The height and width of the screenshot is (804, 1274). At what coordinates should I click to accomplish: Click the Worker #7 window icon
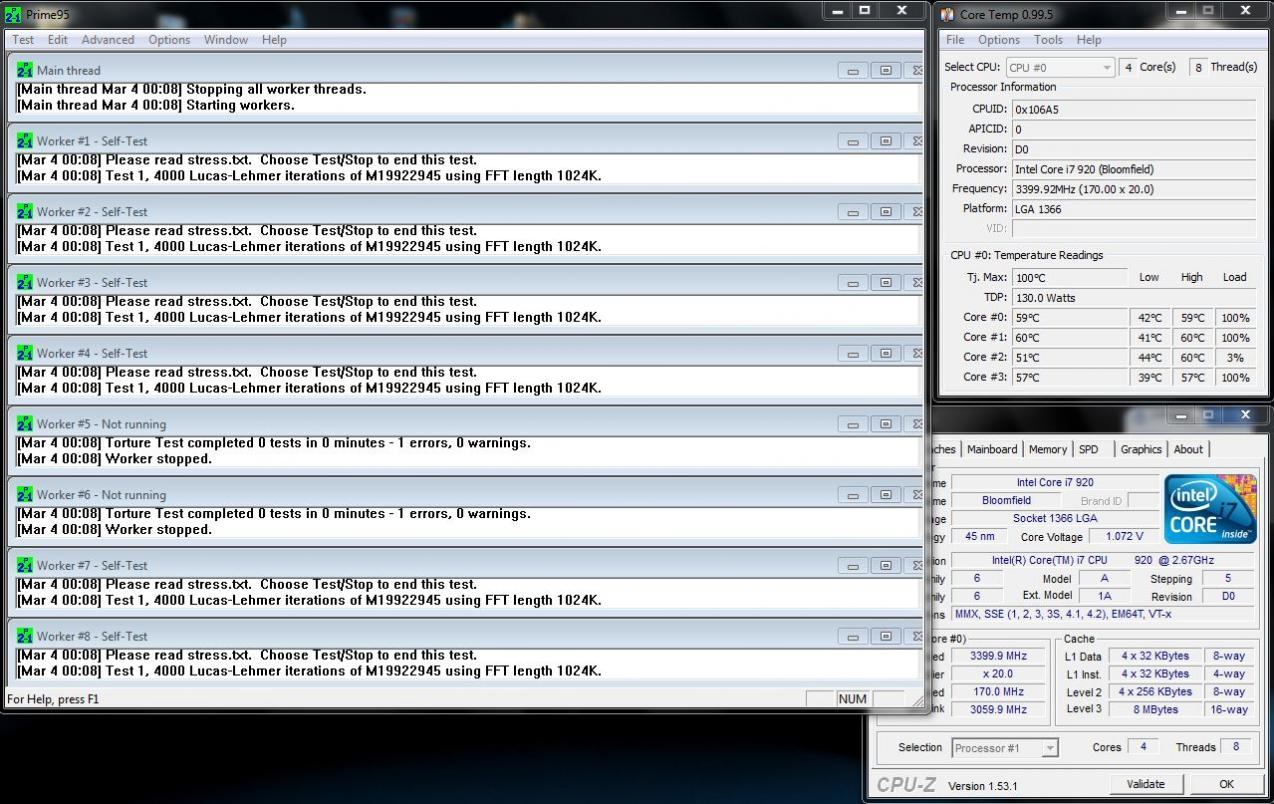point(25,565)
